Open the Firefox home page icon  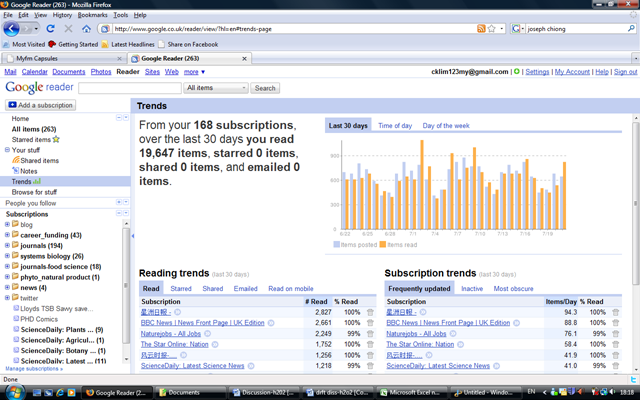click(86, 29)
